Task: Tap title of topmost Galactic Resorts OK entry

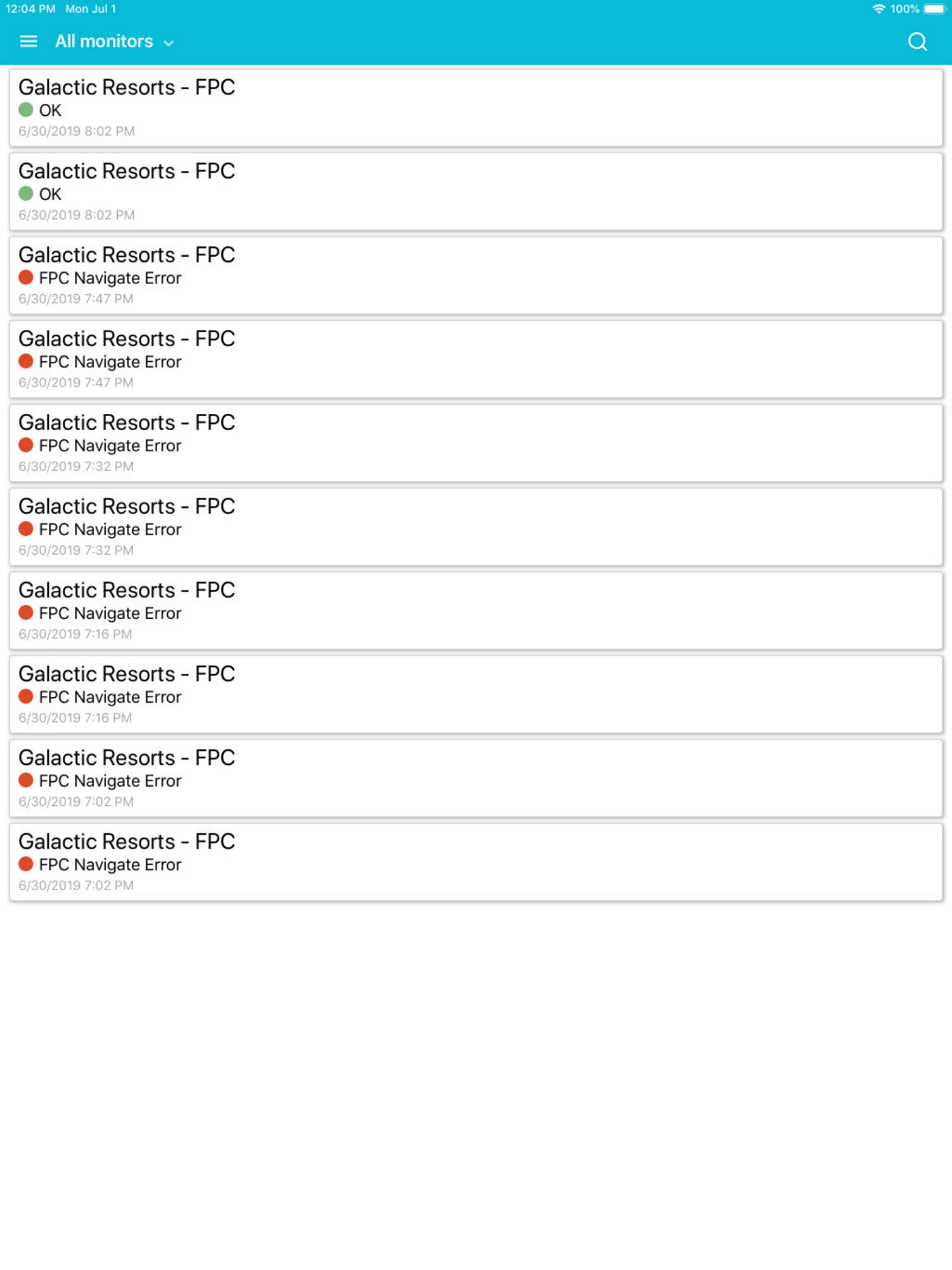Action: coord(127,87)
